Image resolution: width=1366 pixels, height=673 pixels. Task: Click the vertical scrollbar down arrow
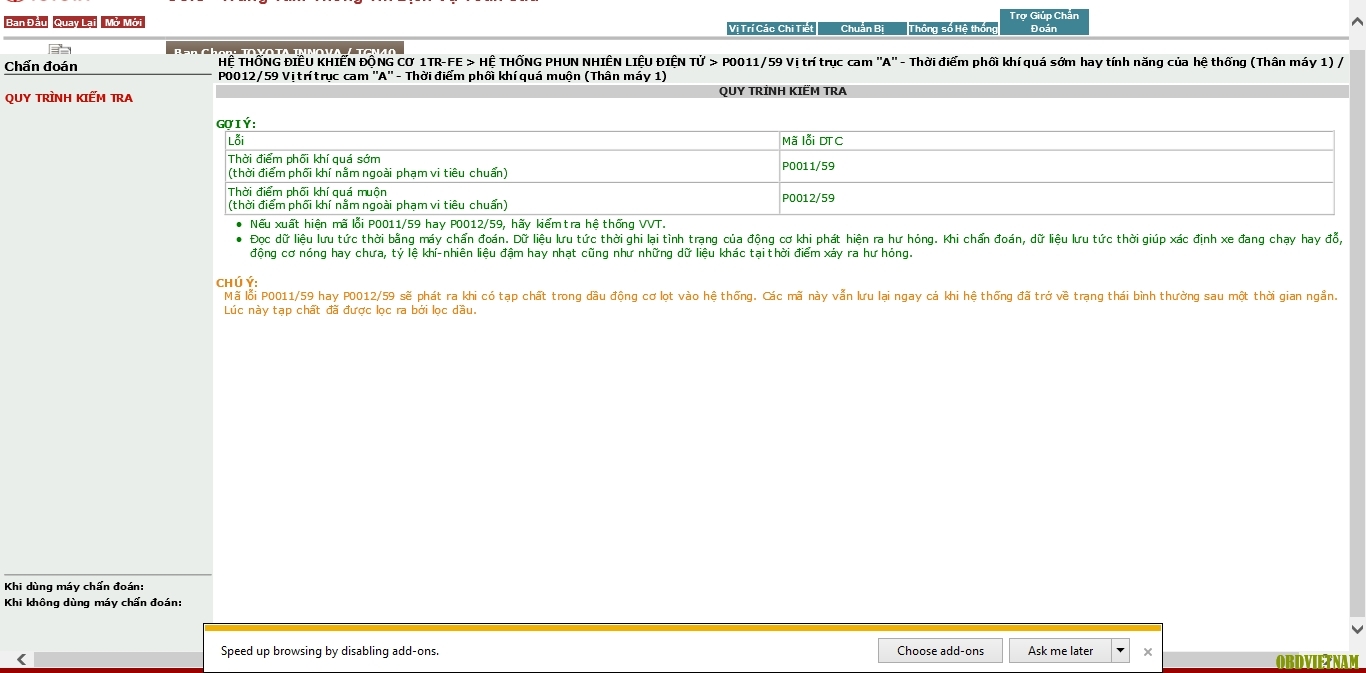coord(1357,629)
